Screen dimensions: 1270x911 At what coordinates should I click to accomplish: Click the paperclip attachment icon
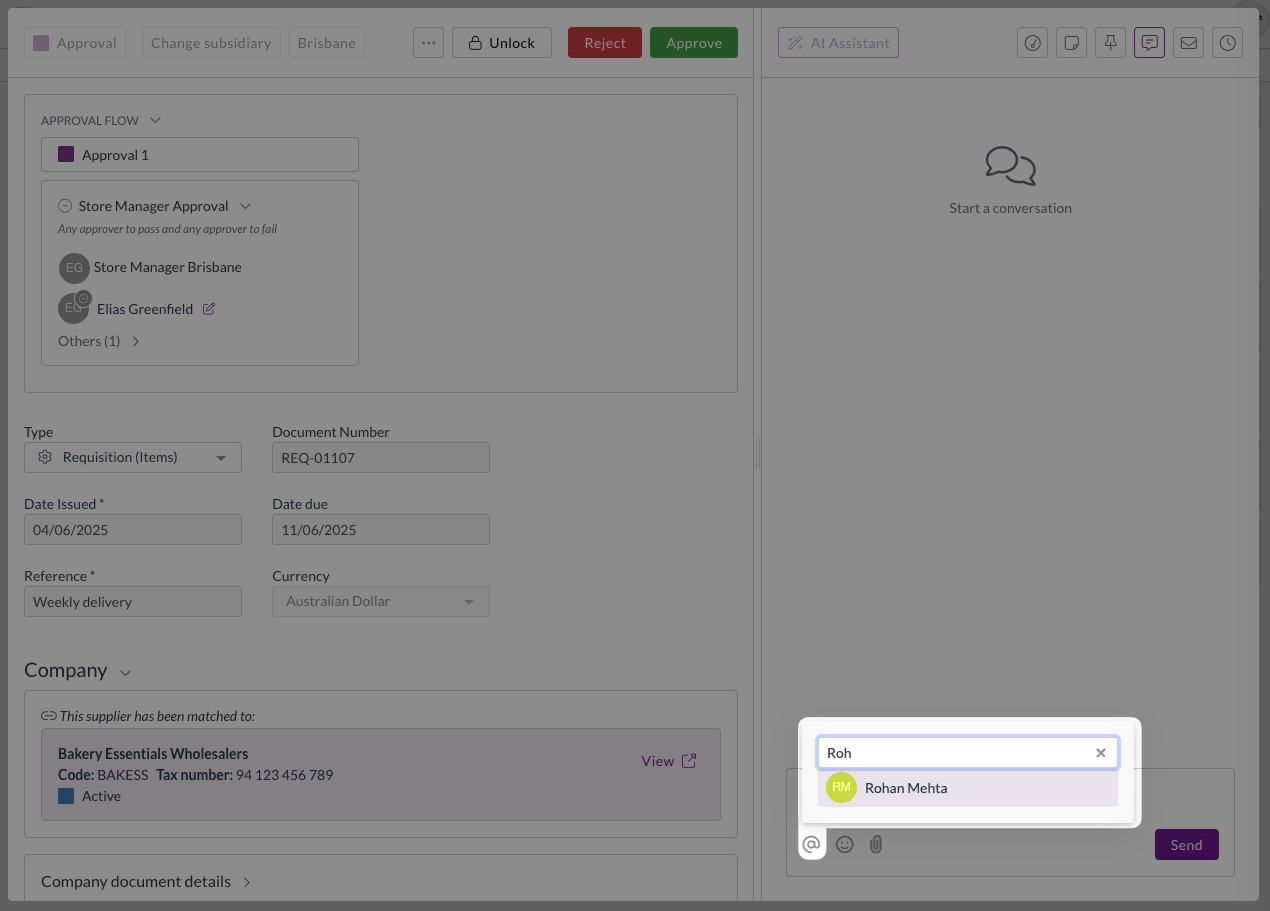point(876,844)
